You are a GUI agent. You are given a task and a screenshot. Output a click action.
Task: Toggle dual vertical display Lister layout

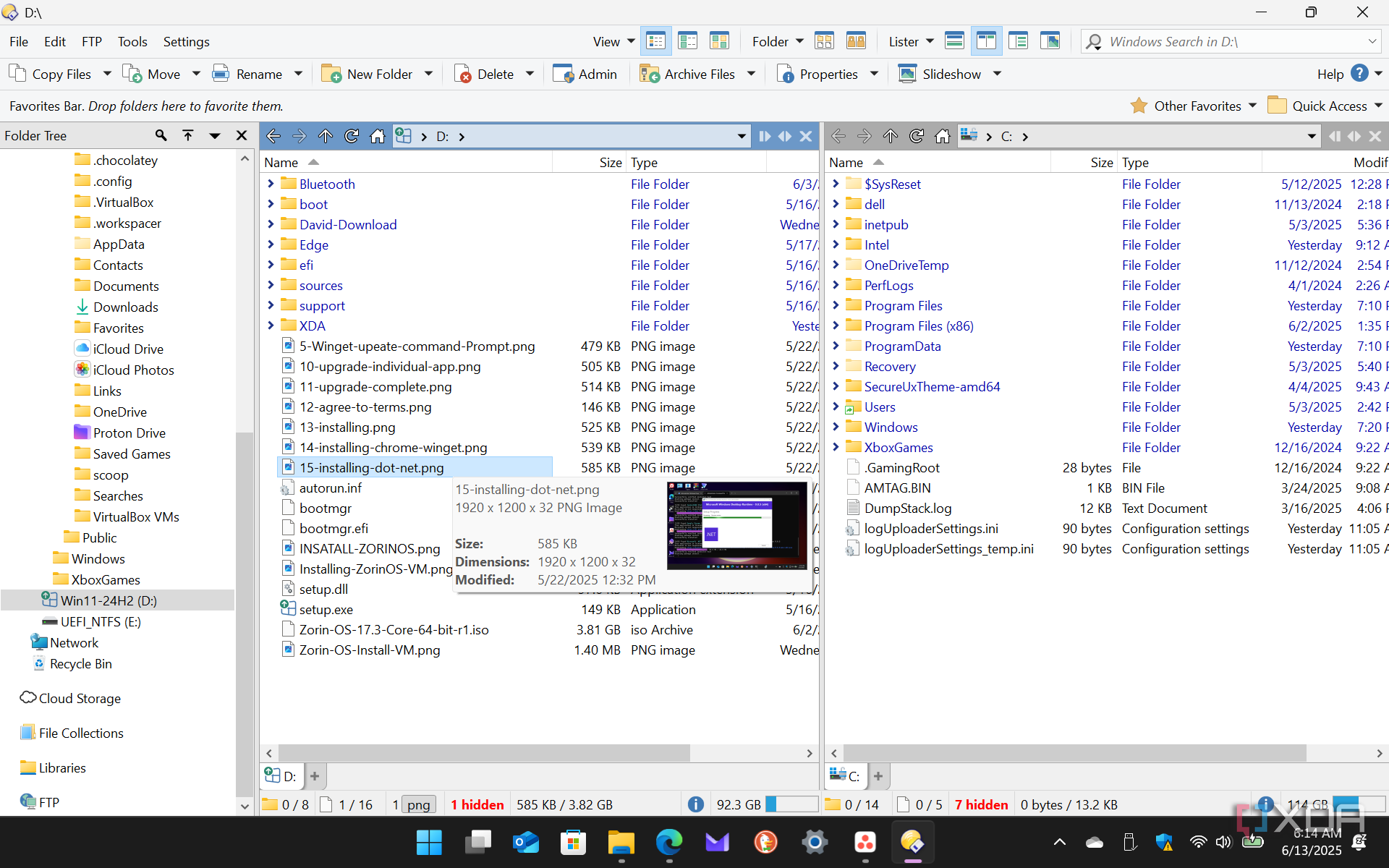[986, 41]
